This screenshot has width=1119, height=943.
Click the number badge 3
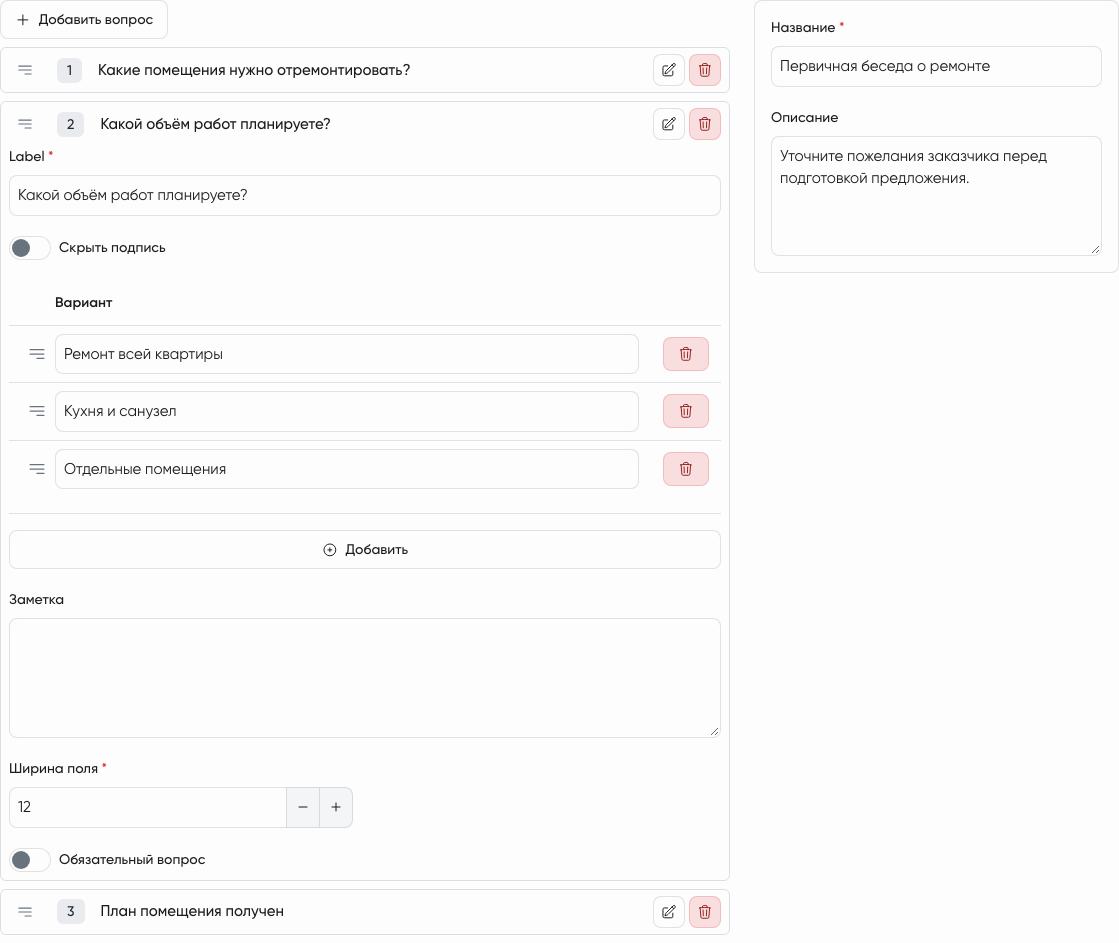[x=71, y=912]
